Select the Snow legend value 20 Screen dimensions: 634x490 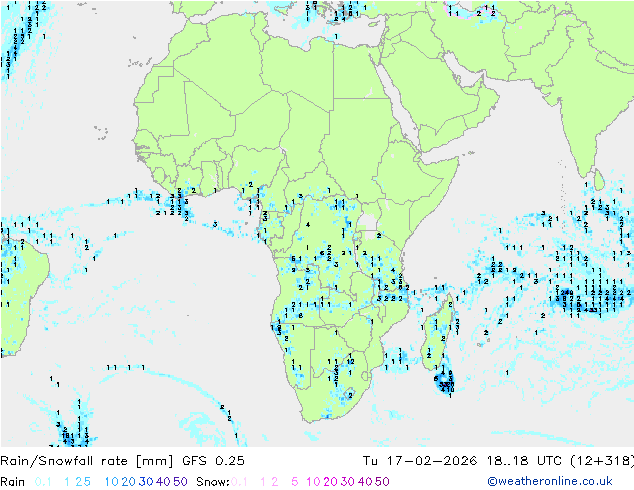[330, 482]
